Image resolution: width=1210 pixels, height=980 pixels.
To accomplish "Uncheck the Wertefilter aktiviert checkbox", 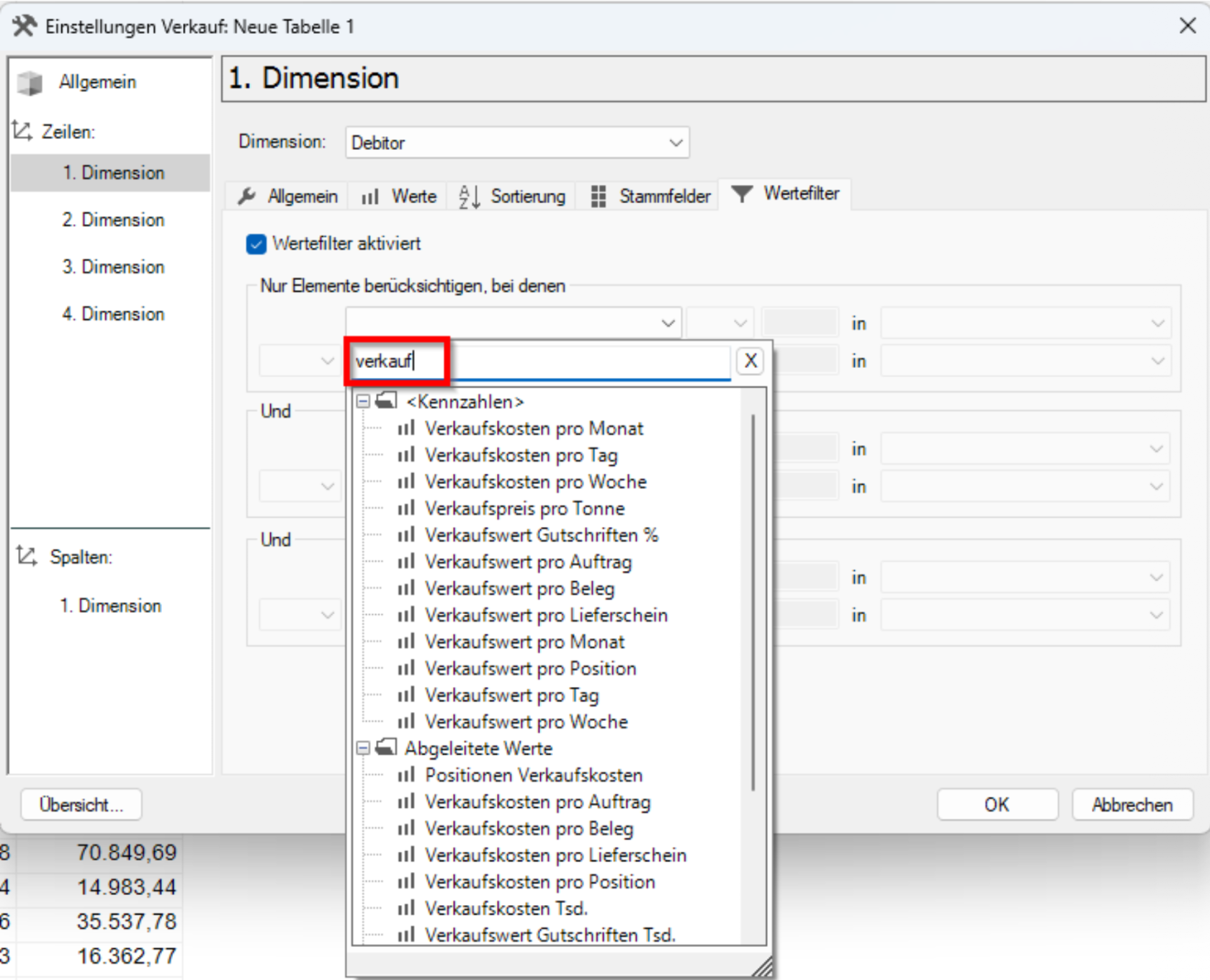I will 256,244.
